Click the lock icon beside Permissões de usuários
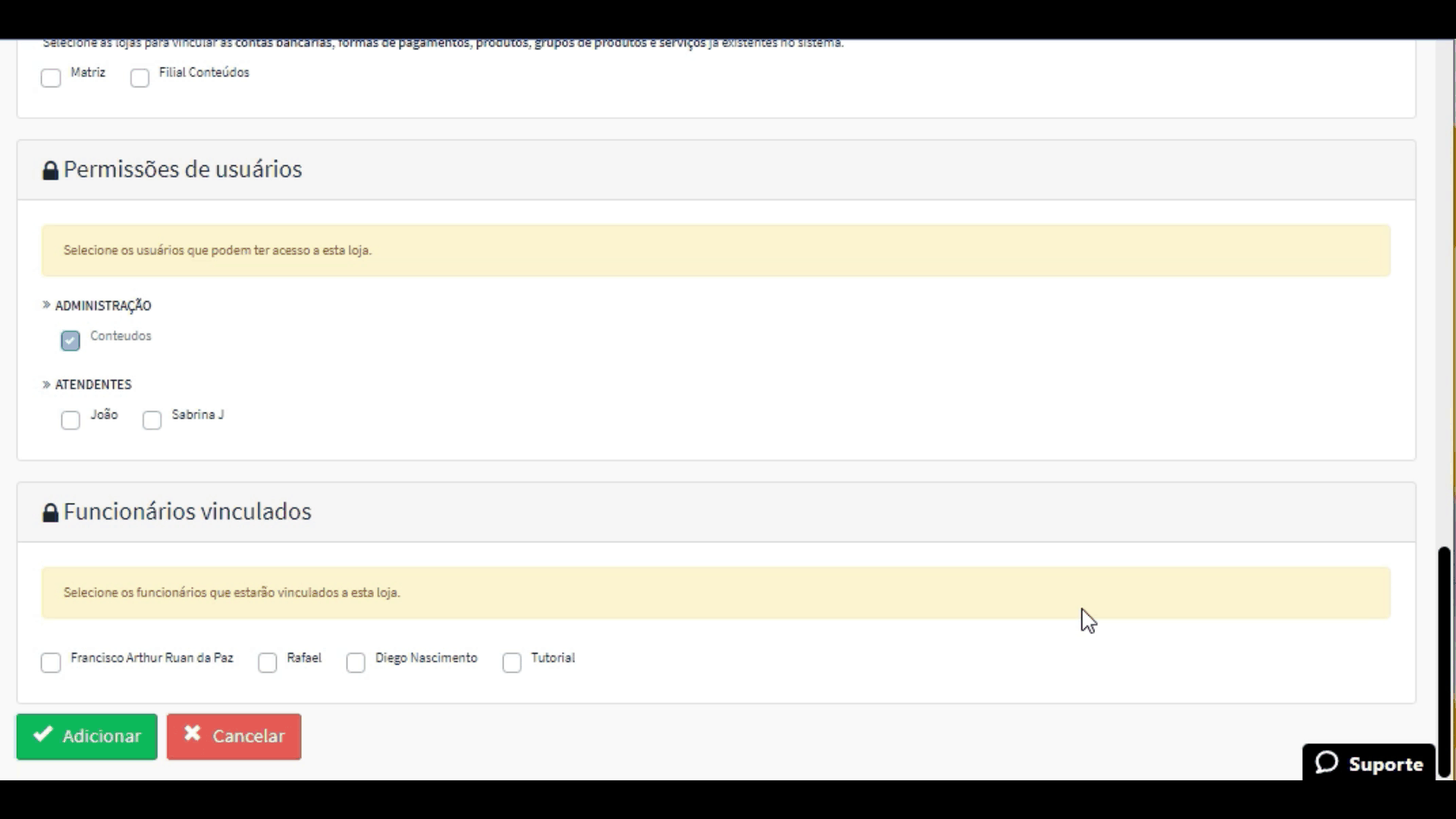The width and height of the screenshot is (1456, 819). coord(50,171)
